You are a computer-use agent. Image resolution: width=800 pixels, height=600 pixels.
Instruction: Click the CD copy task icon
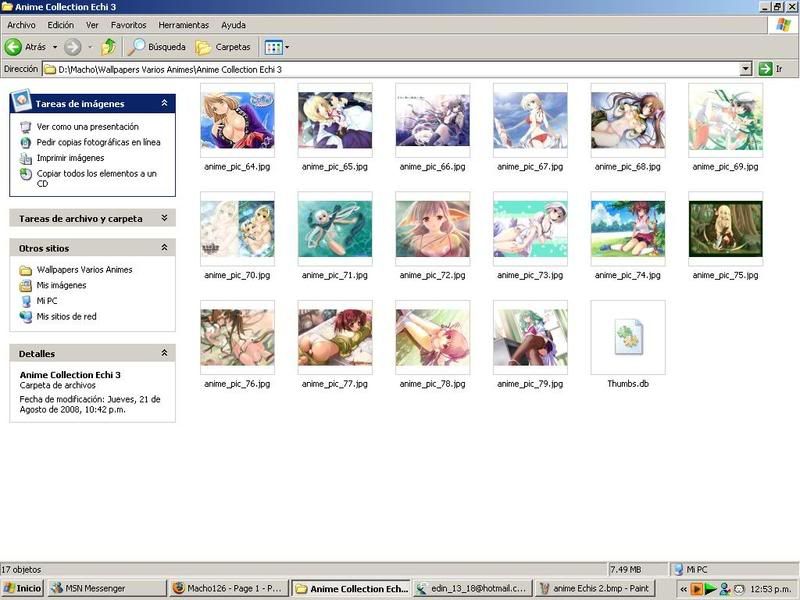click(x=26, y=174)
